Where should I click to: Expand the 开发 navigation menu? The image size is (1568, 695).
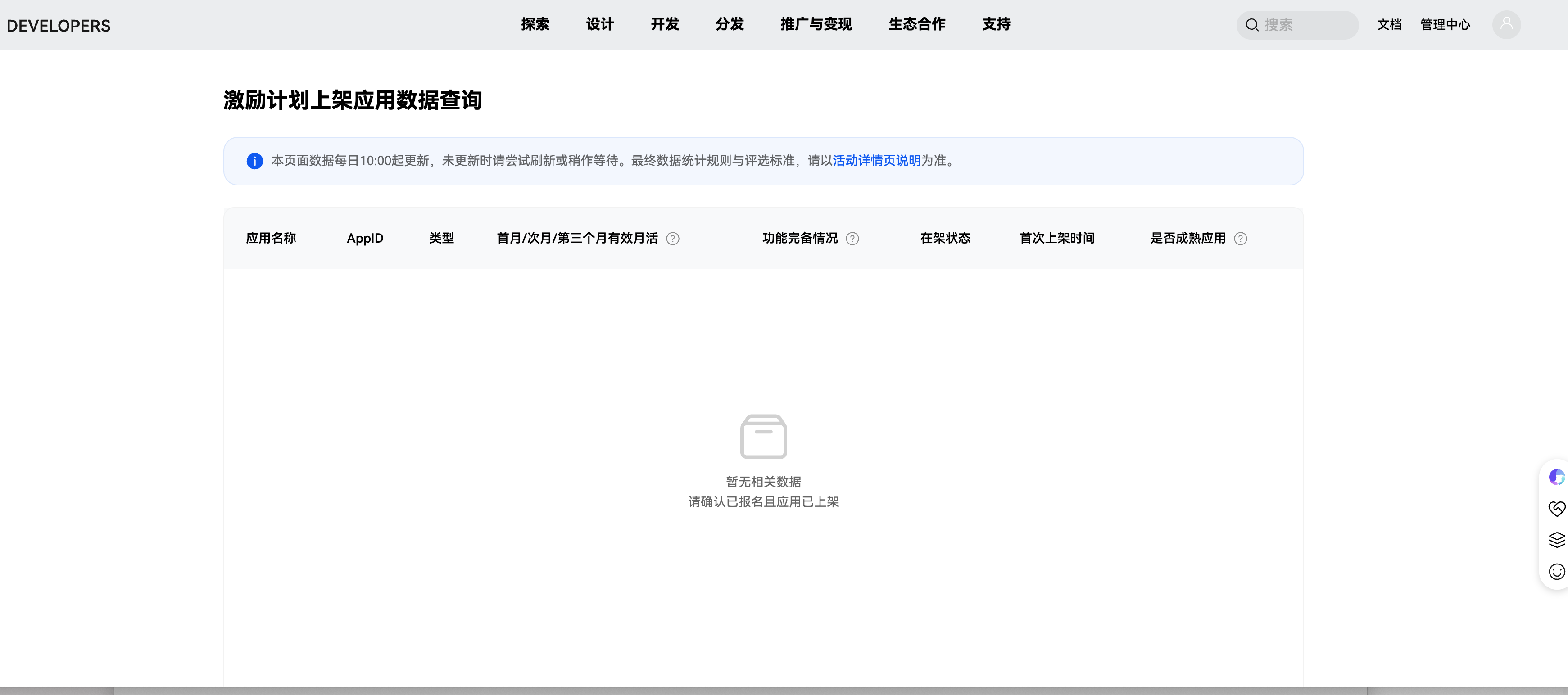(664, 24)
